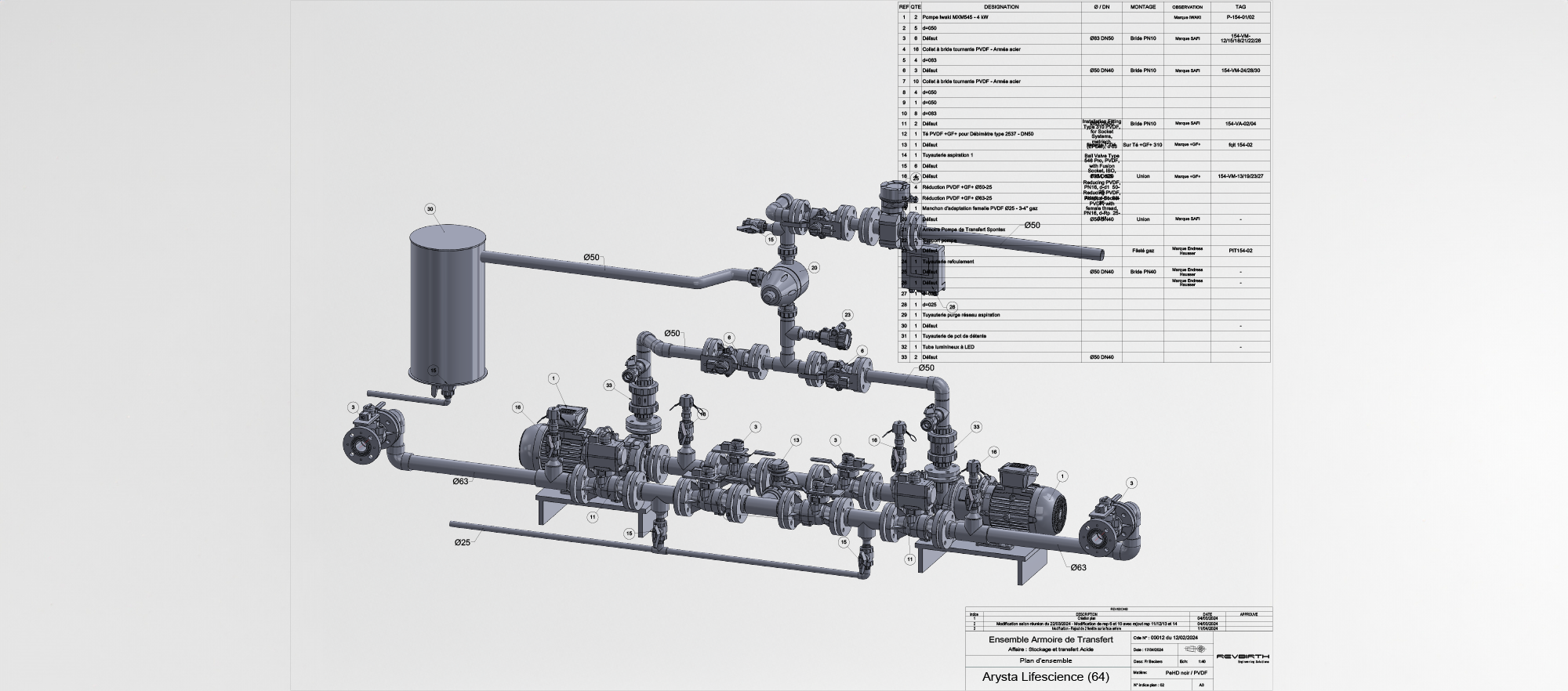
Task: Select 'Pompe Iwaki MXM545 - 4 kW' row
Action: click(x=1084, y=17)
